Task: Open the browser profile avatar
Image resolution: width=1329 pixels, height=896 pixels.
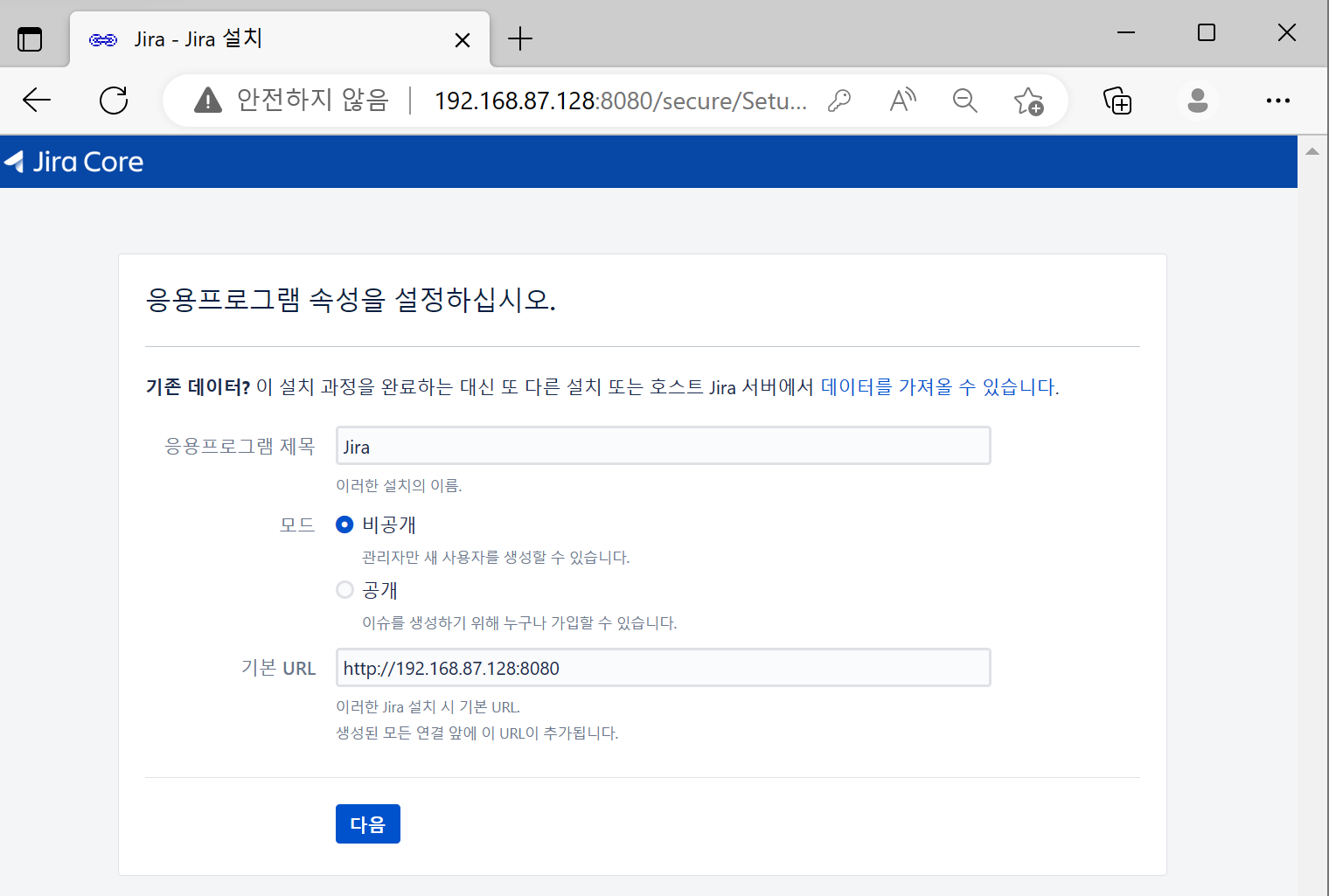Action: pyautogui.click(x=1198, y=101)
